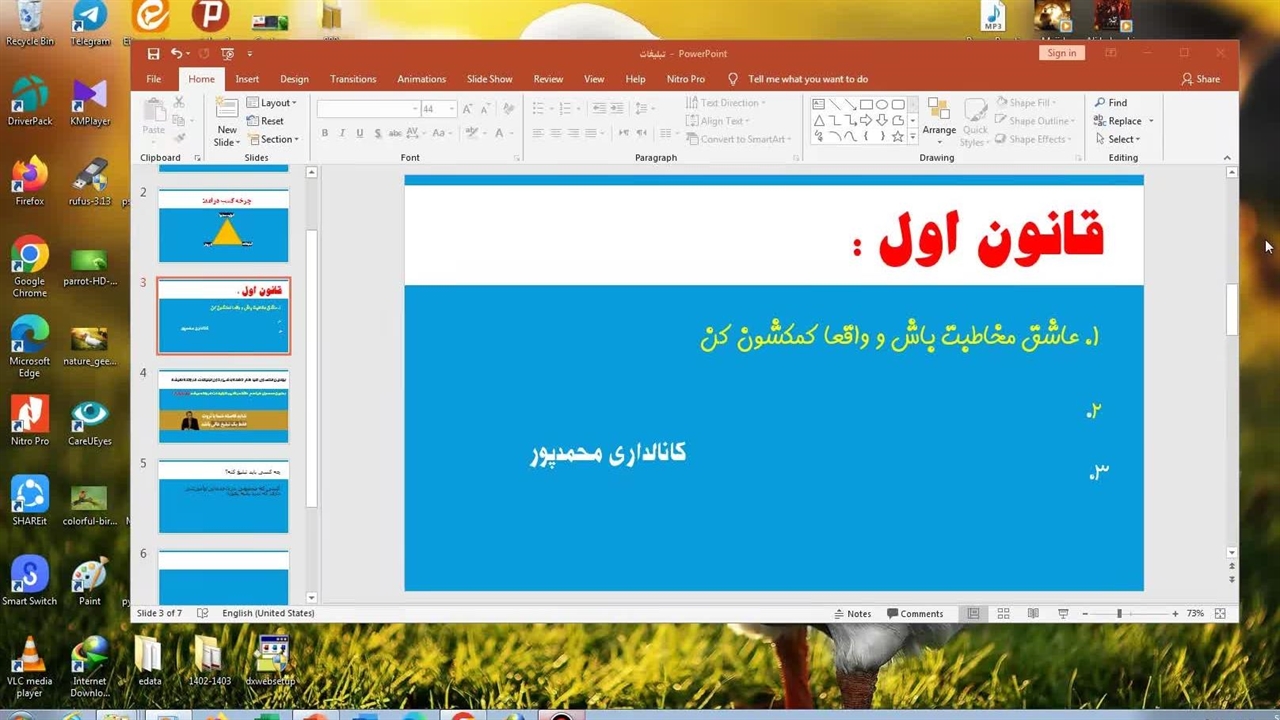Start presentation from beginning icon
1280x720 pixels.
[x=227, y=54]
